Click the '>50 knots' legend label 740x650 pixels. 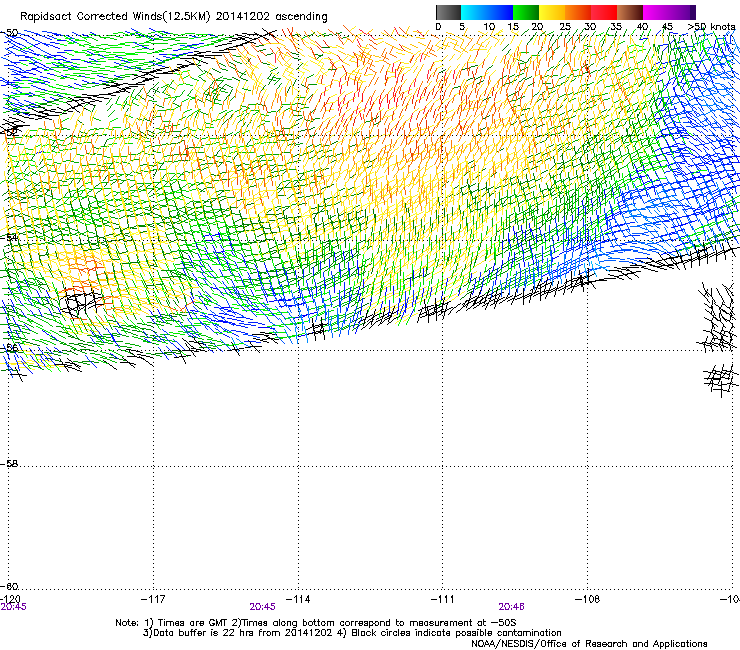[712, 27]
